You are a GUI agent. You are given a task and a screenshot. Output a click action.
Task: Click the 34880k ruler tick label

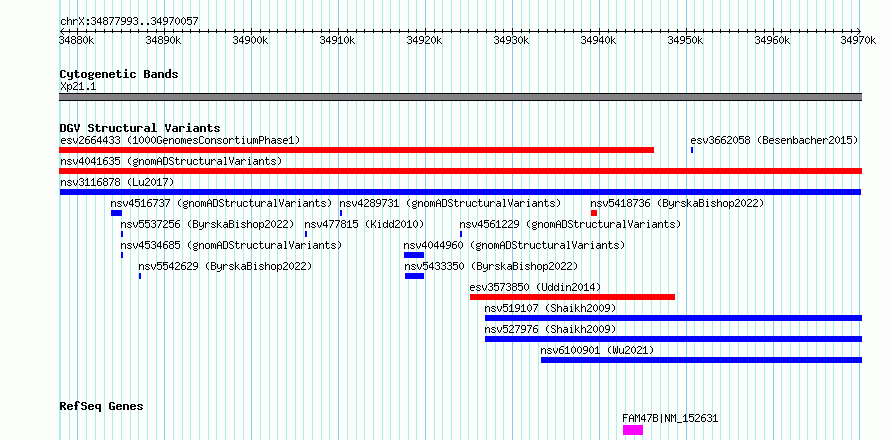pos(77,40)
